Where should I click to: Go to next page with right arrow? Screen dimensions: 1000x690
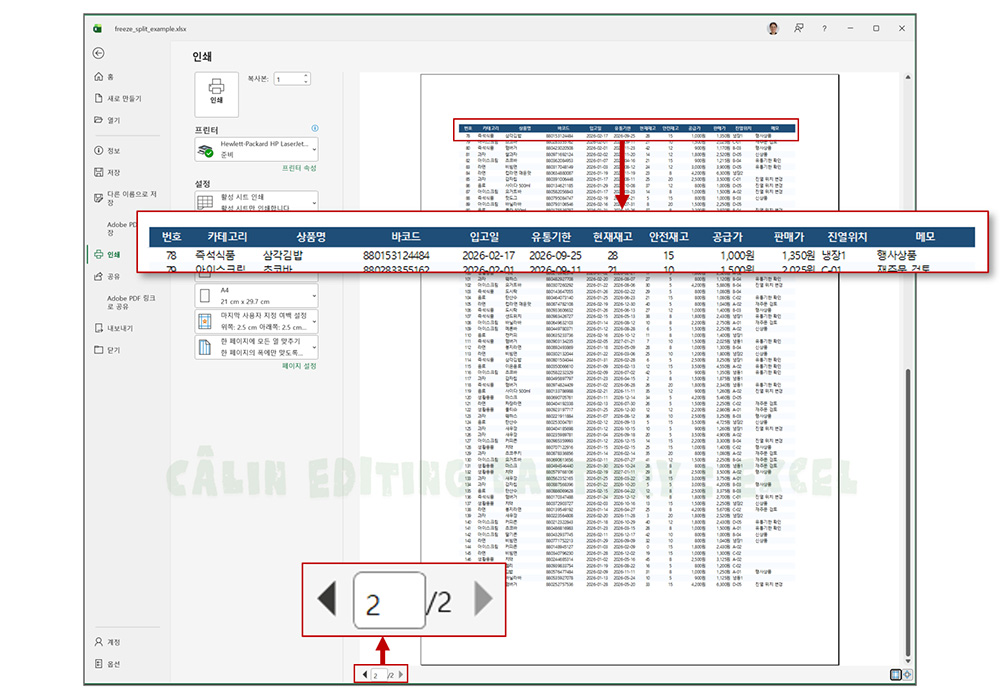click(401, 675)
